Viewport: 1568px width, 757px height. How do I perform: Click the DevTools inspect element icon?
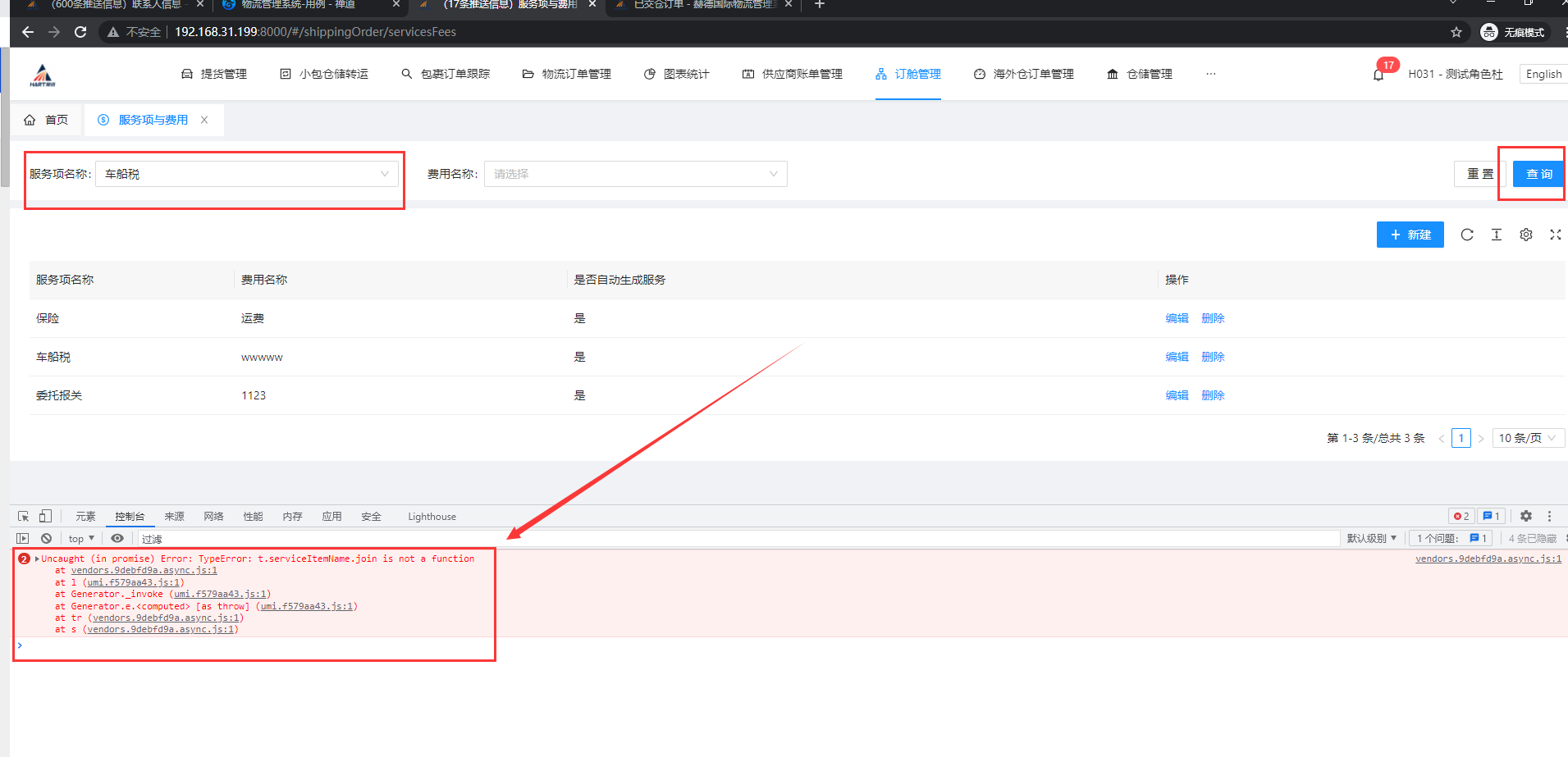pos(23,516)
